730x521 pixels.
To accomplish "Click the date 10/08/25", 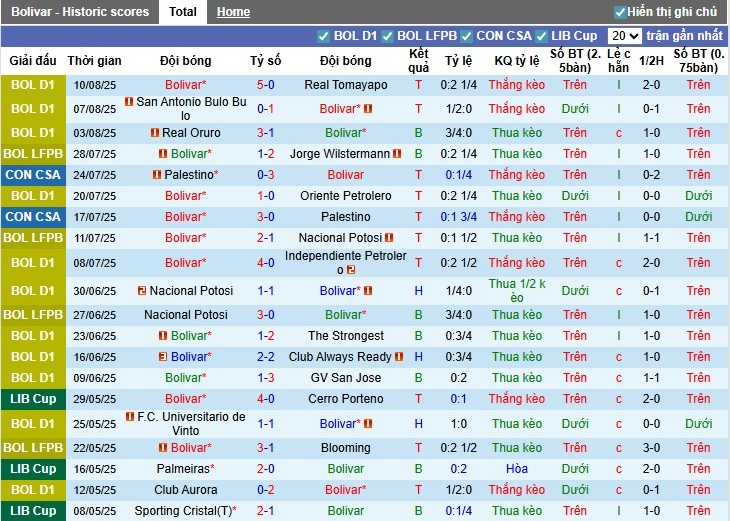I will pos(95,85).
